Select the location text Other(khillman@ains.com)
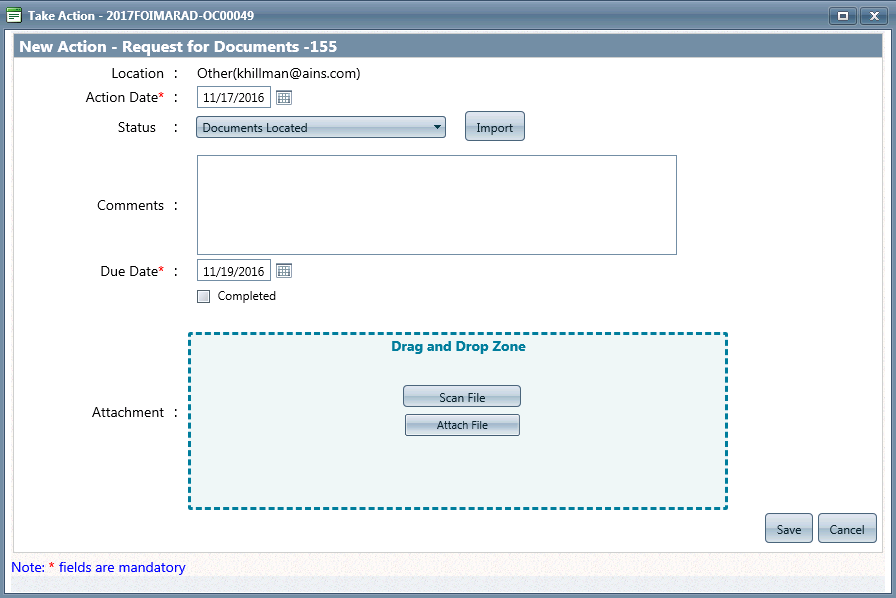The height and width of the screenshot is (598, 896). tap(279, 73)
